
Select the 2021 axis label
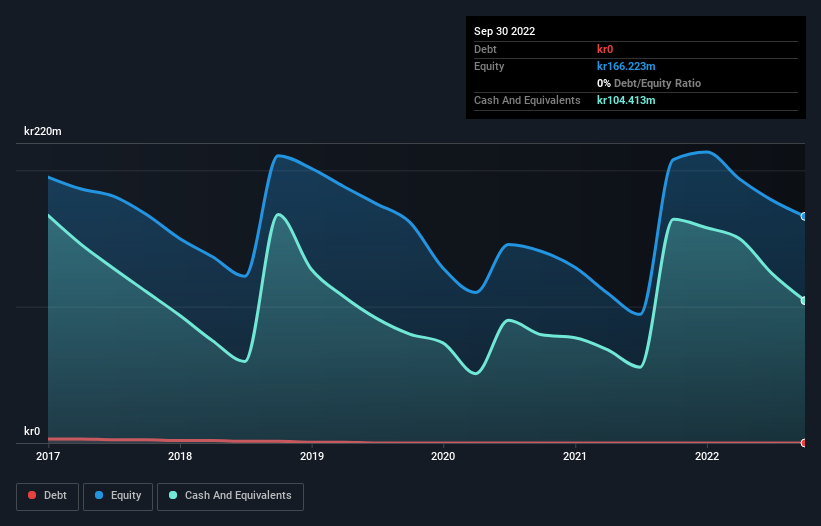[575, 456]
